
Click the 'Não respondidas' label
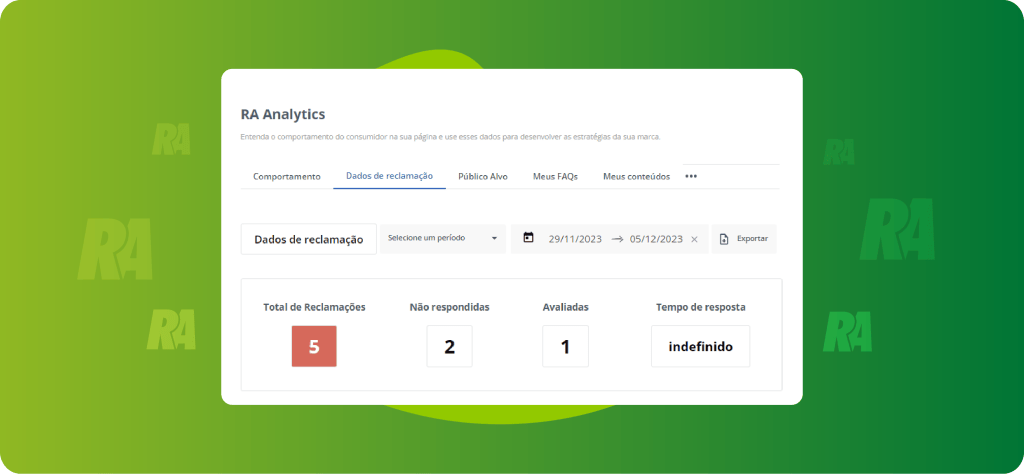(x=449, y=307)
